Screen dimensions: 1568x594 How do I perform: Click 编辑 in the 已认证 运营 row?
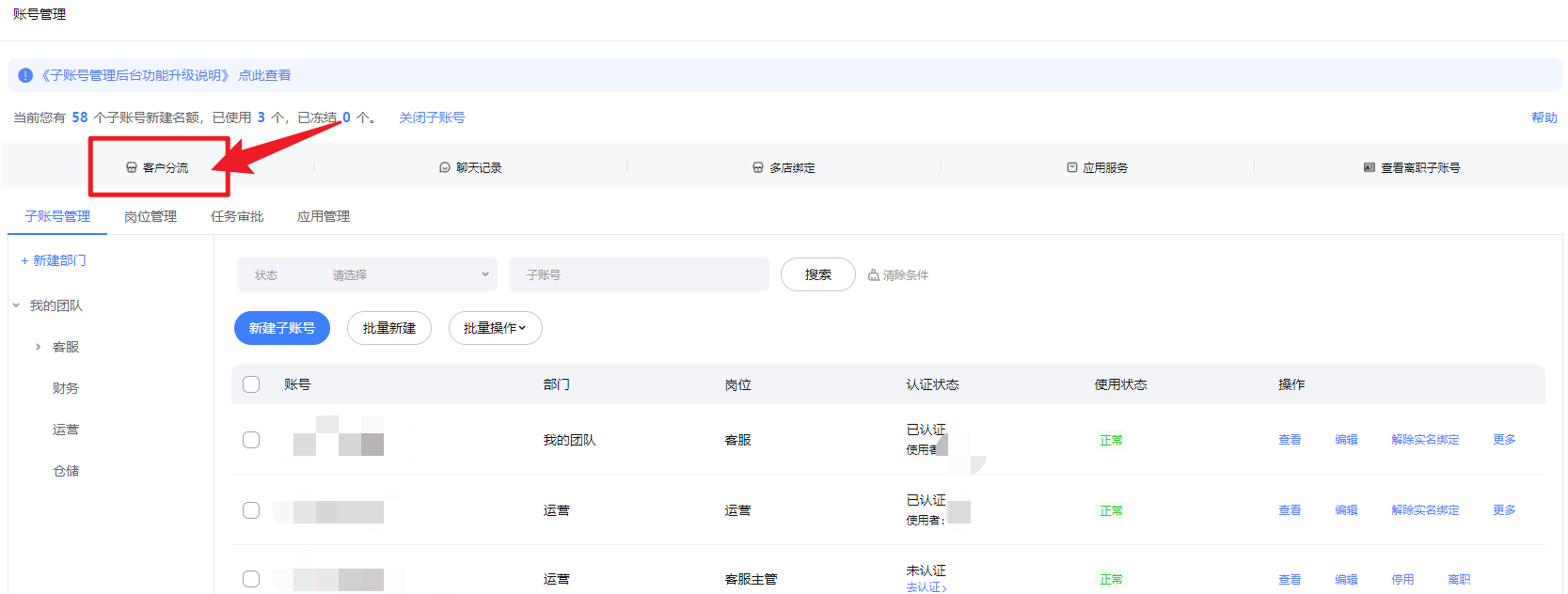coord(1346,510)
